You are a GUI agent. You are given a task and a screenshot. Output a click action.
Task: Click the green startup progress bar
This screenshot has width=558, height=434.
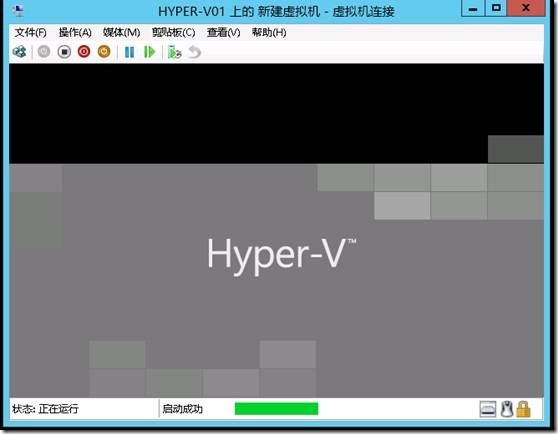coord(277,409)
